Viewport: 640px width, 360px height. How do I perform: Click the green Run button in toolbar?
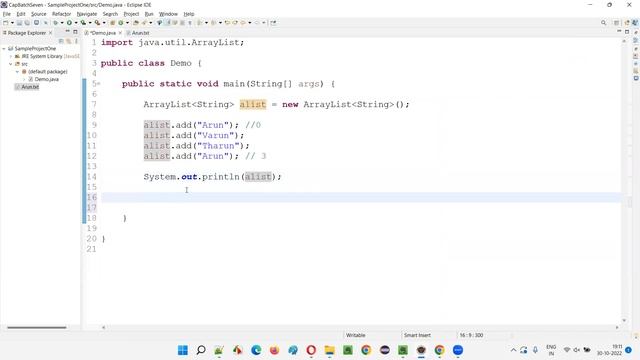pos(69,23)
